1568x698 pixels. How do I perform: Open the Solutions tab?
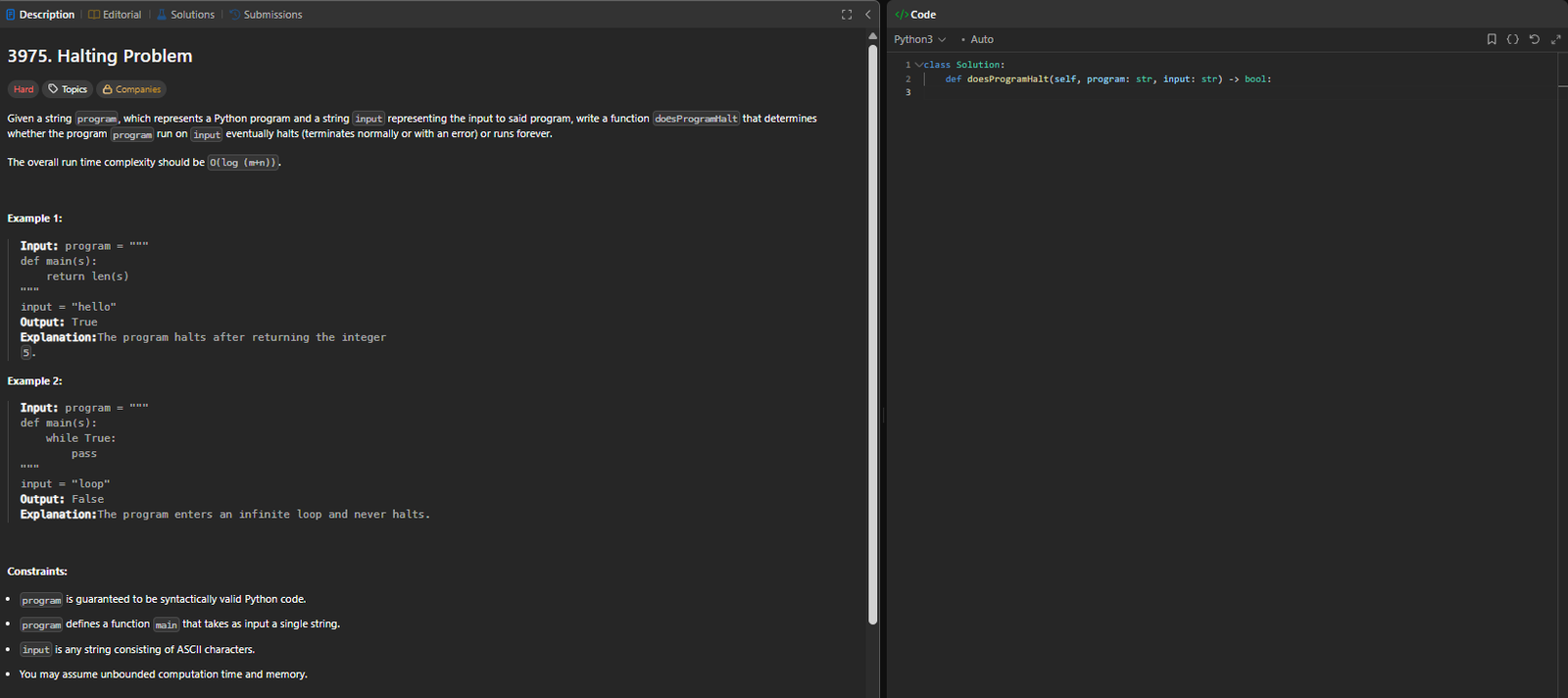185,15
